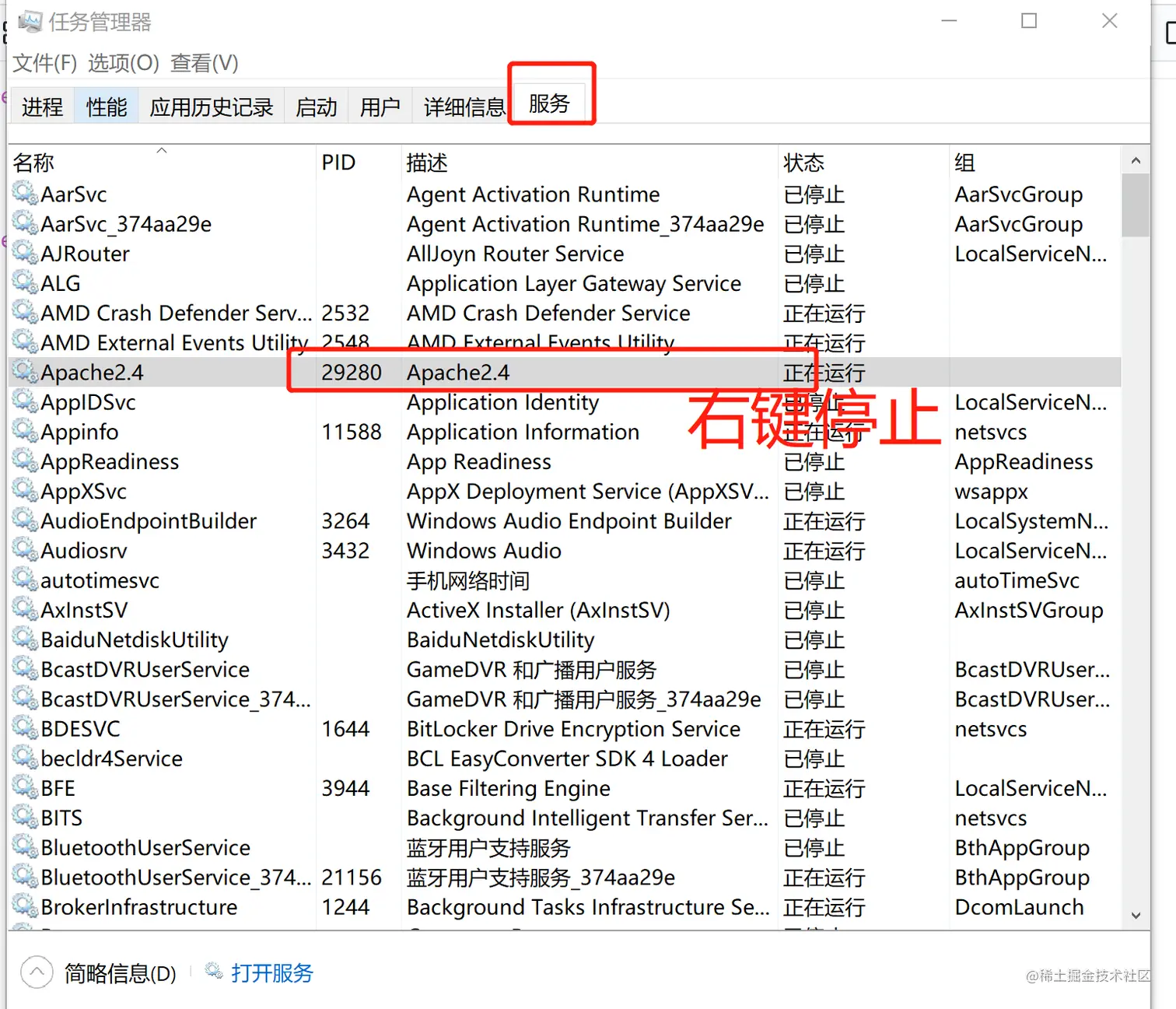Click PID 3264 of AudioEndpointBuilder
The height and width of the screenshot is (1009, 1176).
click(x=345, y=521)
